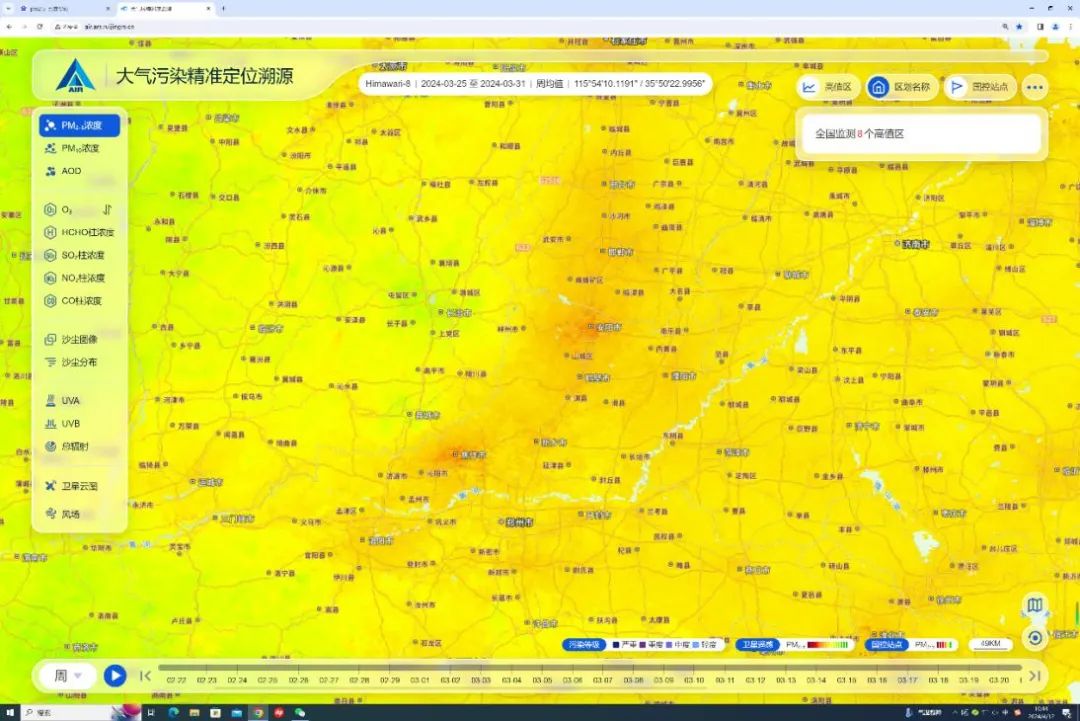Toggle the 高值区 high-value zone button
This screenshot has width=1080, height=721.
click(826, 87)
